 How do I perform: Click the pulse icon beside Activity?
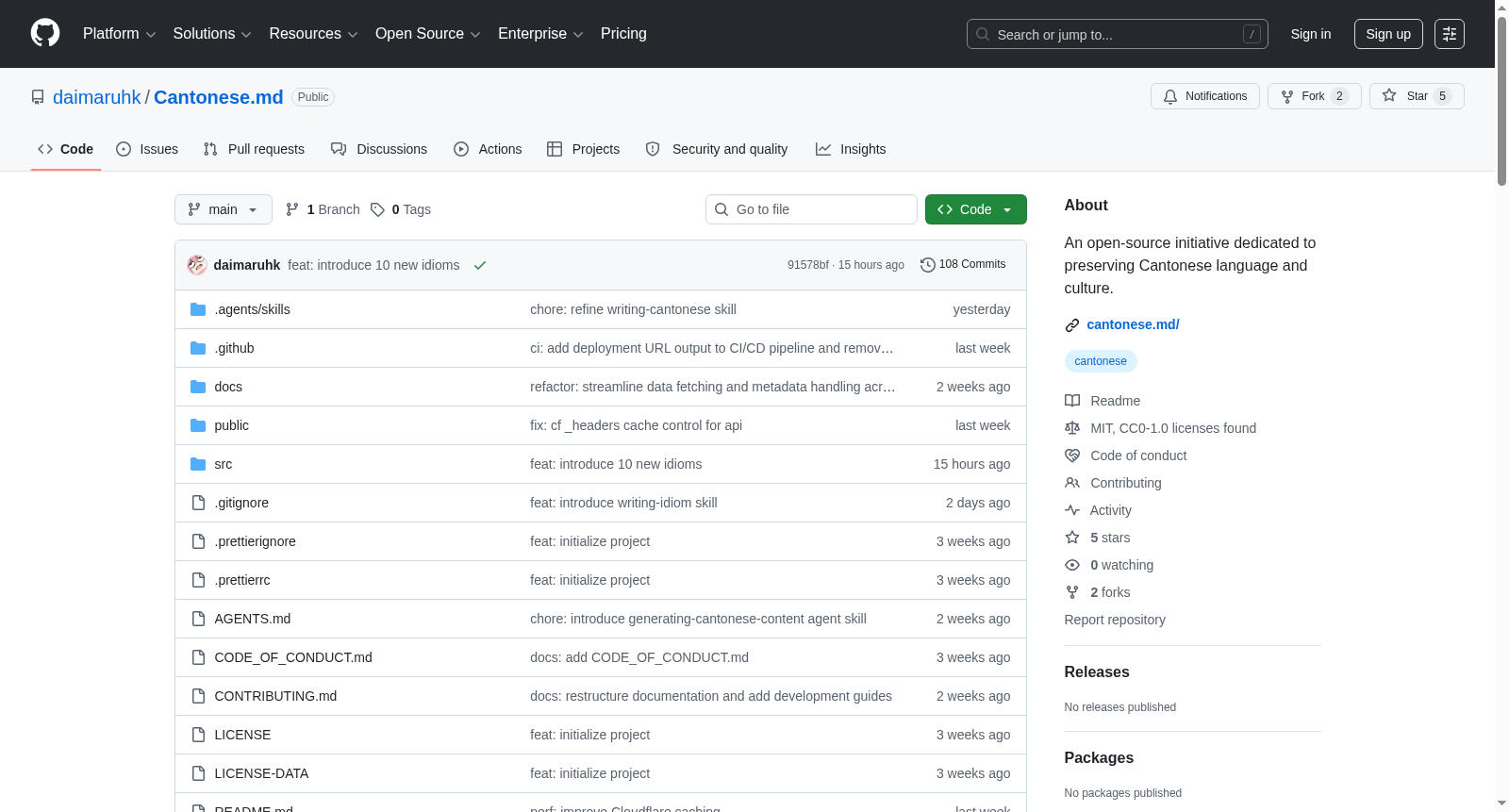(1072, 510)
